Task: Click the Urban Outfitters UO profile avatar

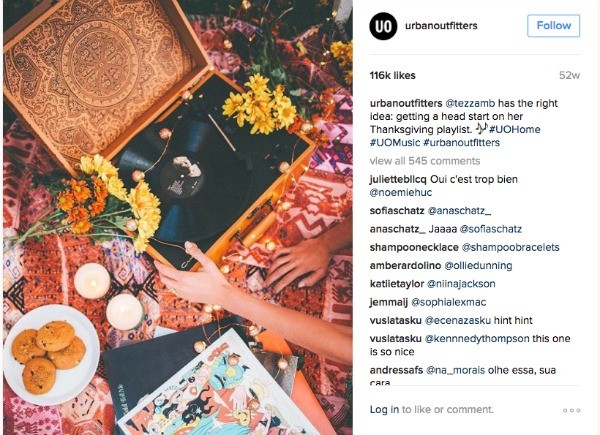Action: pos(383,26)
